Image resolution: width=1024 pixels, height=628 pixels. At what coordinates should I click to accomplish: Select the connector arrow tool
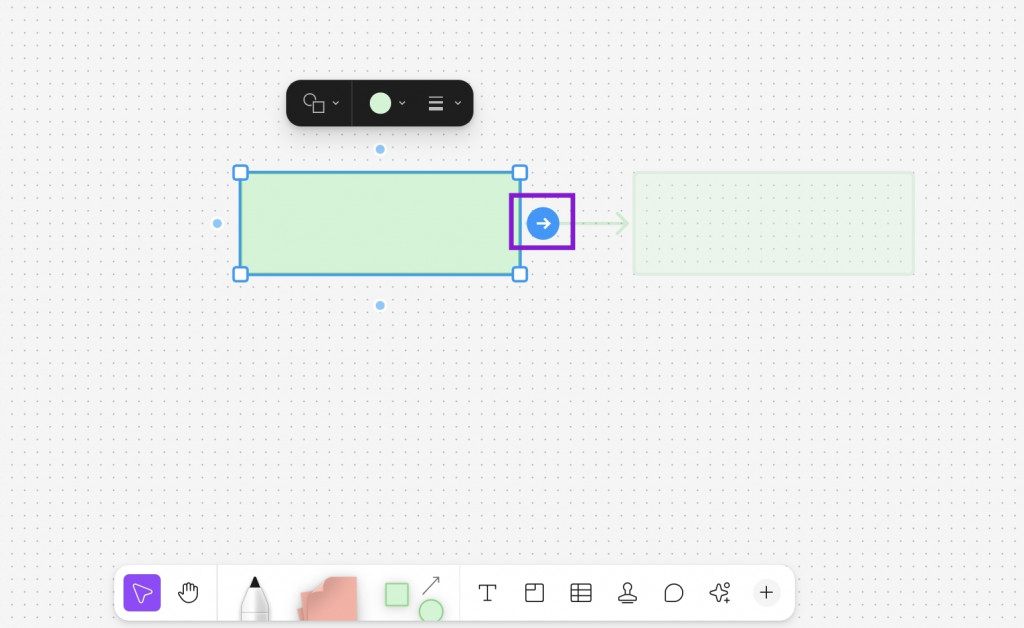(431, 585)
